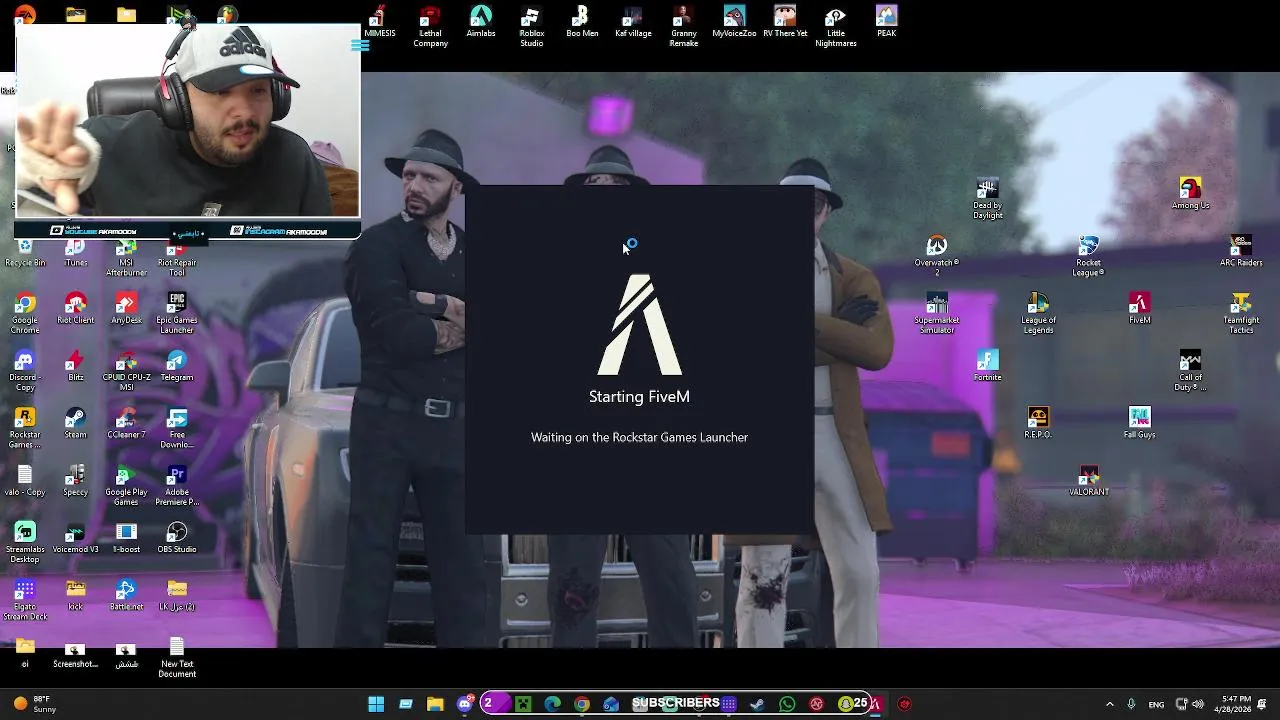Open the Among Us desktop shortcut
Viewport: 1280px width, 720px height.
pos(1190,194)
